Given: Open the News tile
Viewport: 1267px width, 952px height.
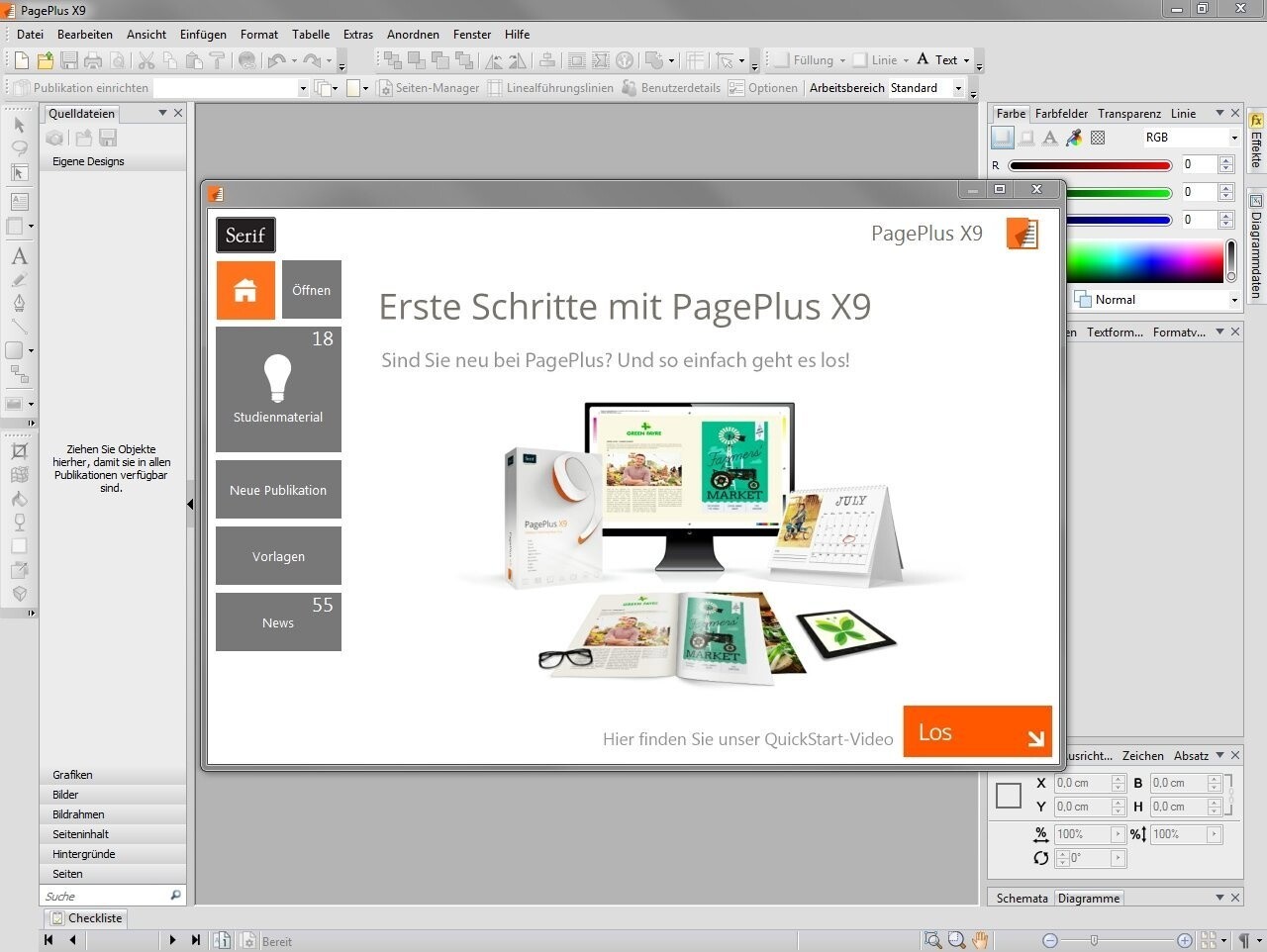Looking at the screenshot, I should [278, 621].
